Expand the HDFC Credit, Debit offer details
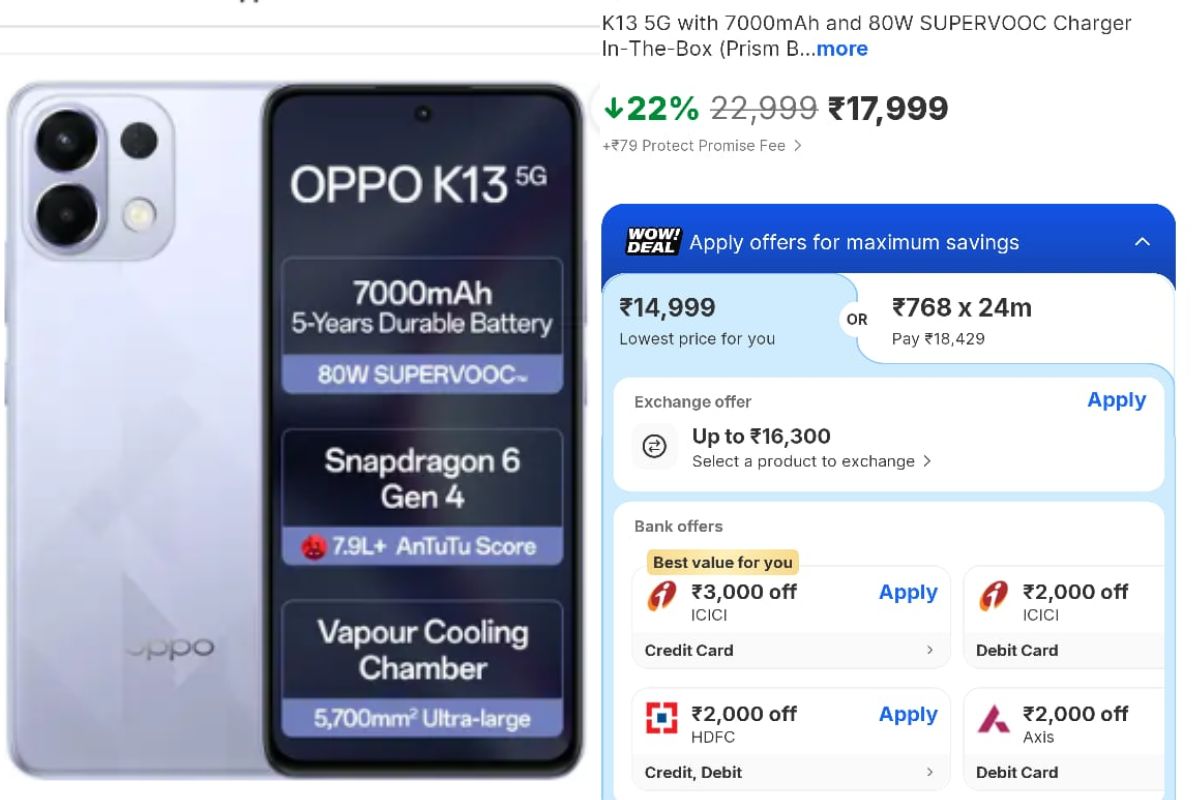This screenshot has width=1200, height=800. 928,772
